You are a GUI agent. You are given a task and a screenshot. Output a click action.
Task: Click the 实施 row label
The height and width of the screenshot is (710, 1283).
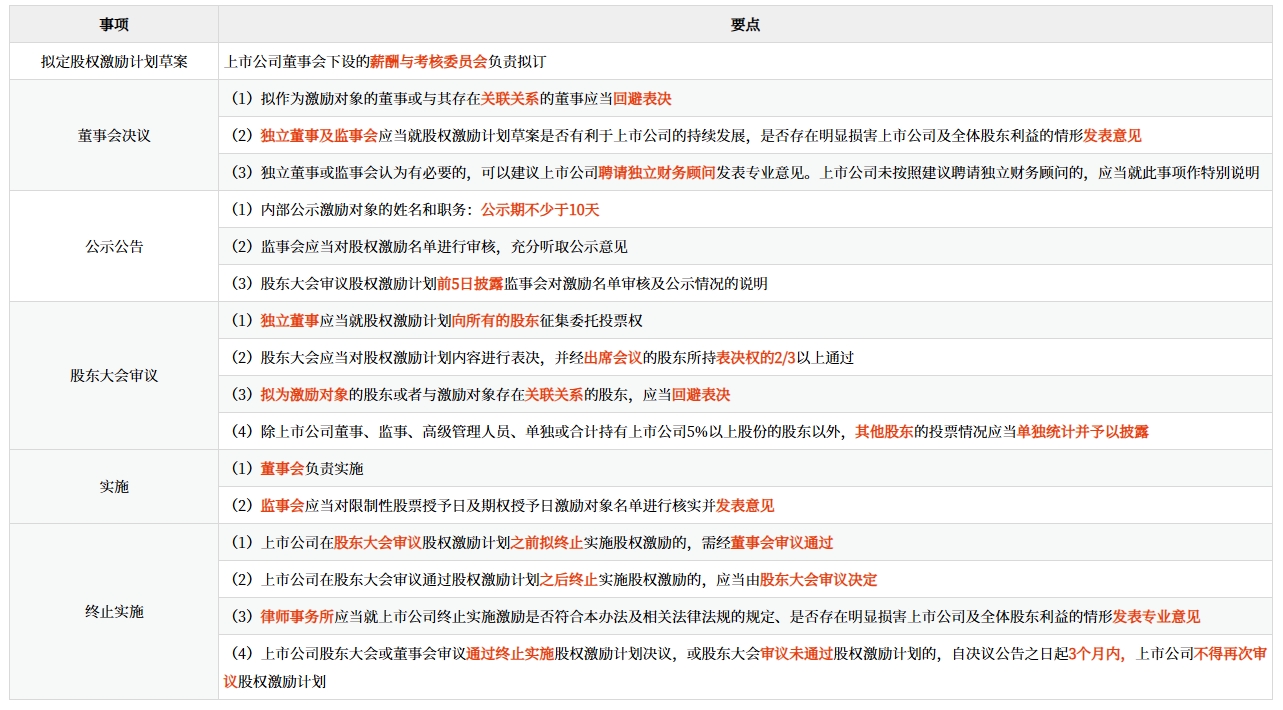112,487
